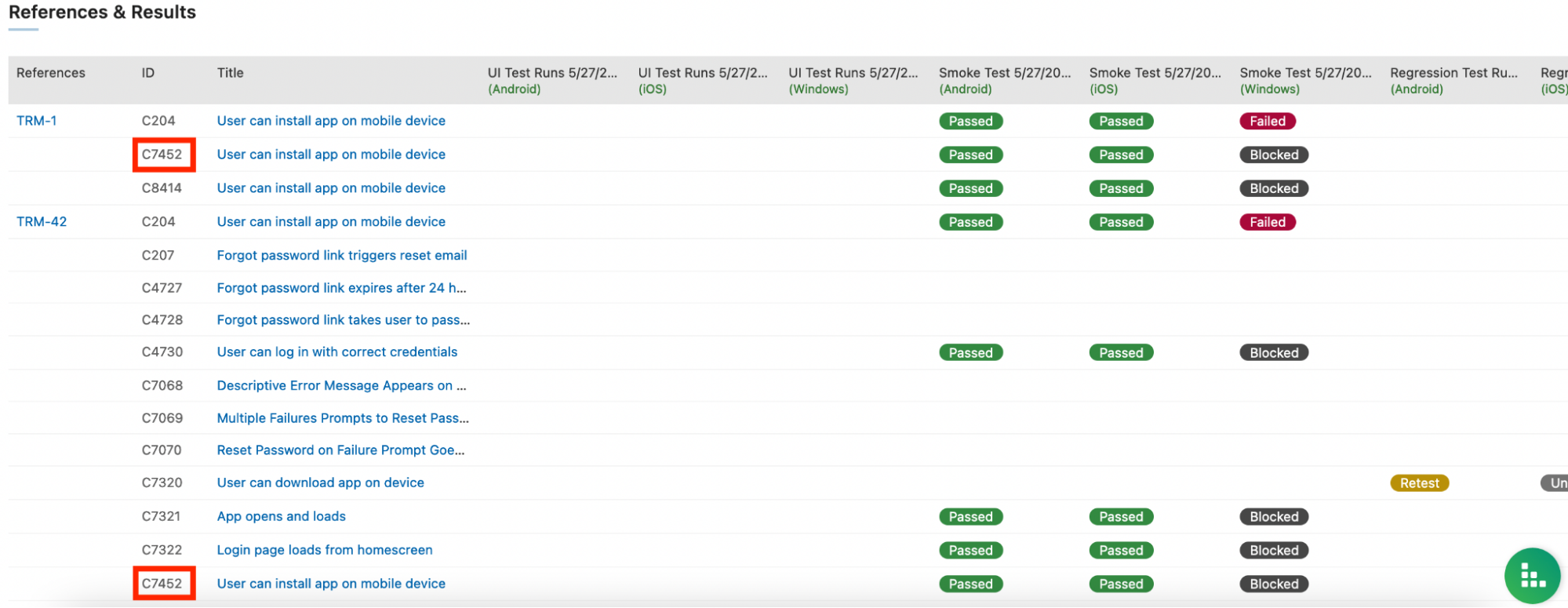Open the 'App opens and loads' test case
Image resolution: width=1568 pixels, height=608 pixels.
[281, 516]
